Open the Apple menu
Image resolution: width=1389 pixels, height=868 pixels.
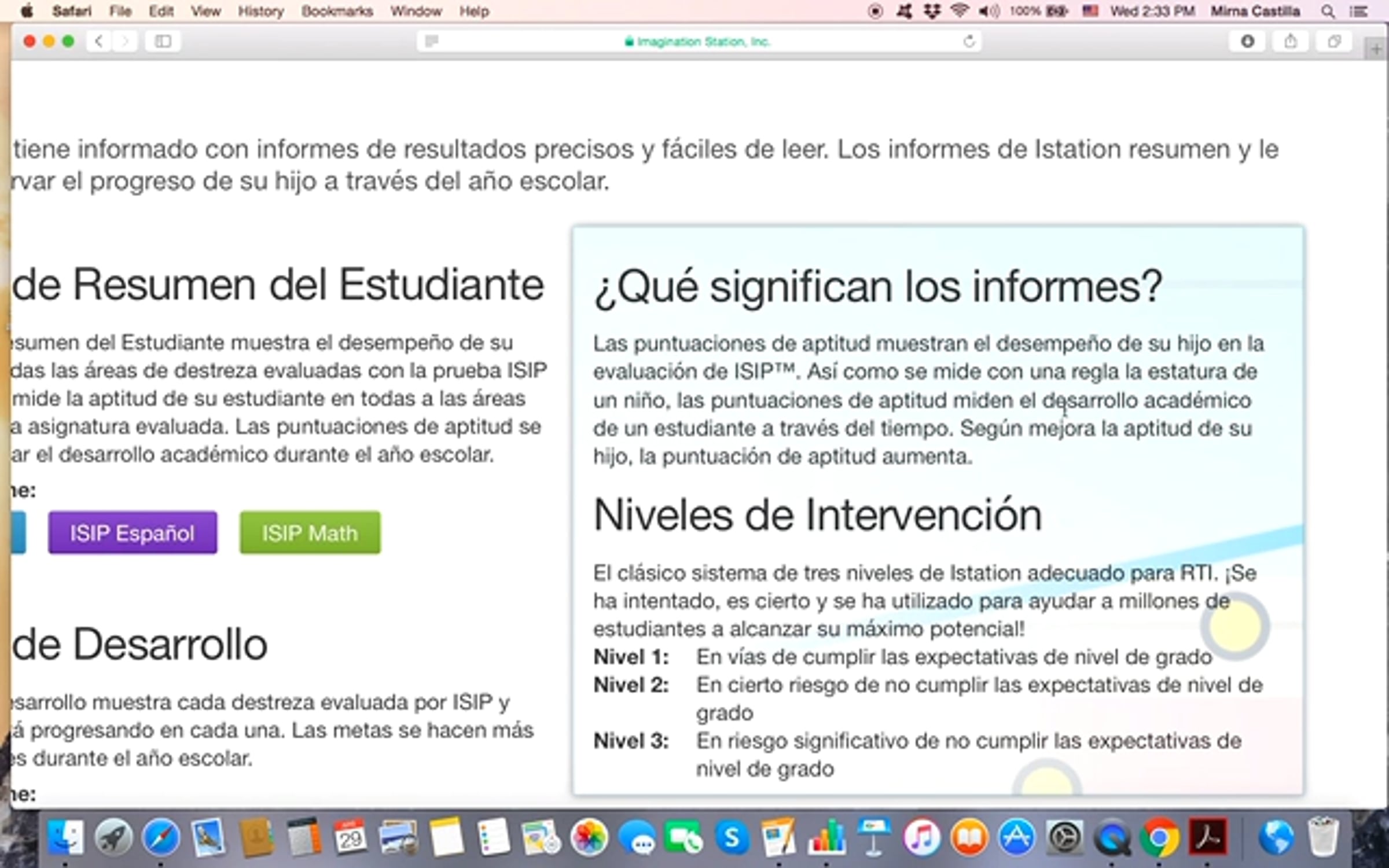tap(27, 11)
